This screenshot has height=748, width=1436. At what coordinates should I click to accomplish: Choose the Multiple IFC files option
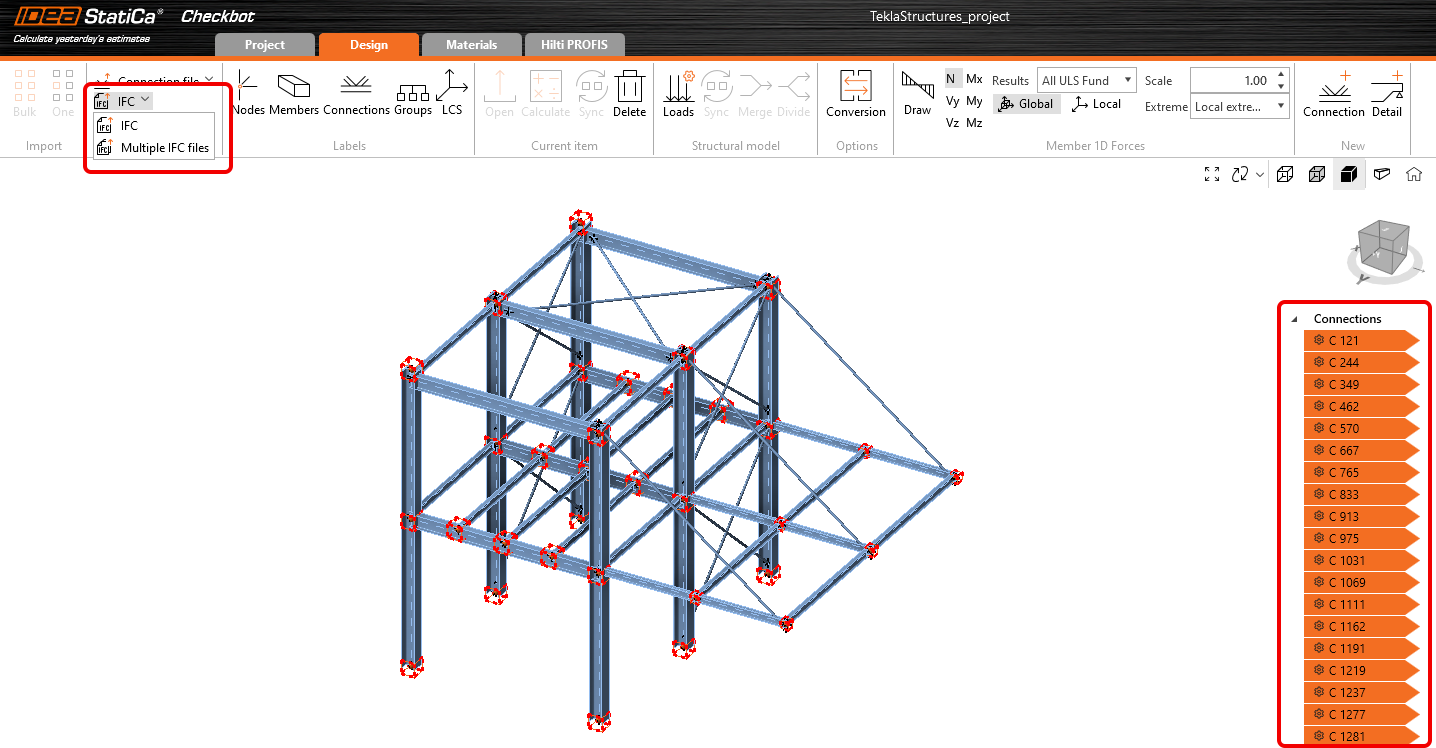(163, 146)
